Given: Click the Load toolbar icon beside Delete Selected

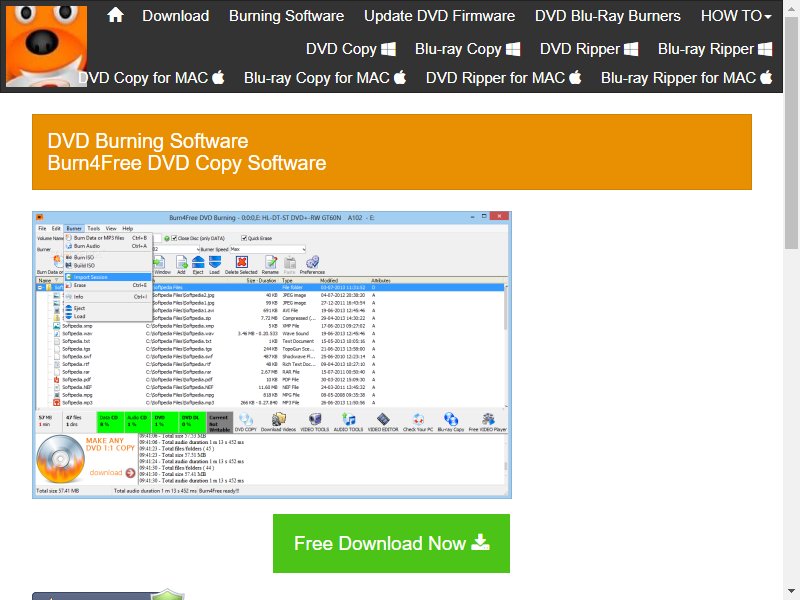Looking at the screenshot, I should point(215,265).
